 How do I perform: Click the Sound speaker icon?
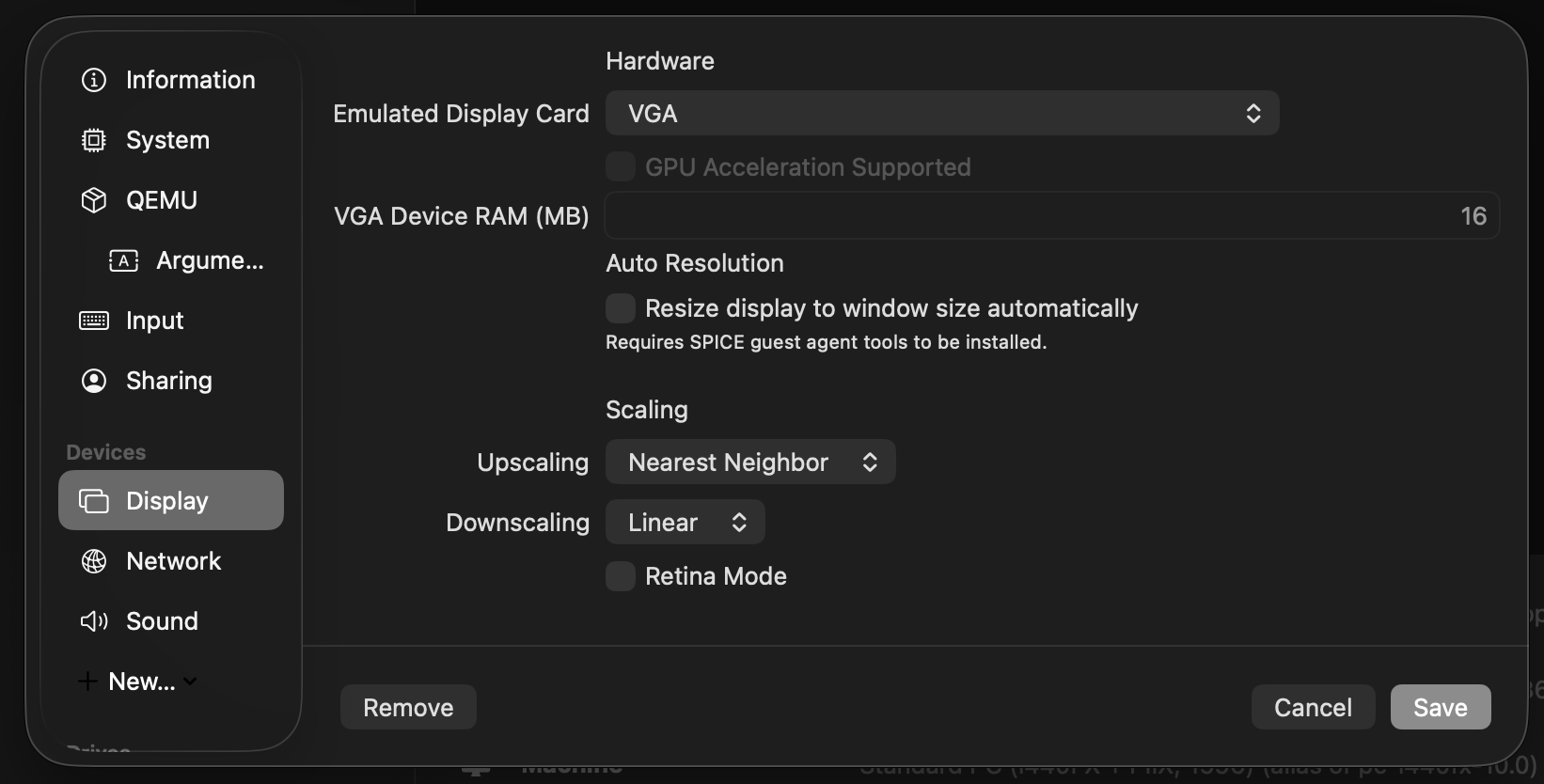pyautogui.click(x=94, y=621)
